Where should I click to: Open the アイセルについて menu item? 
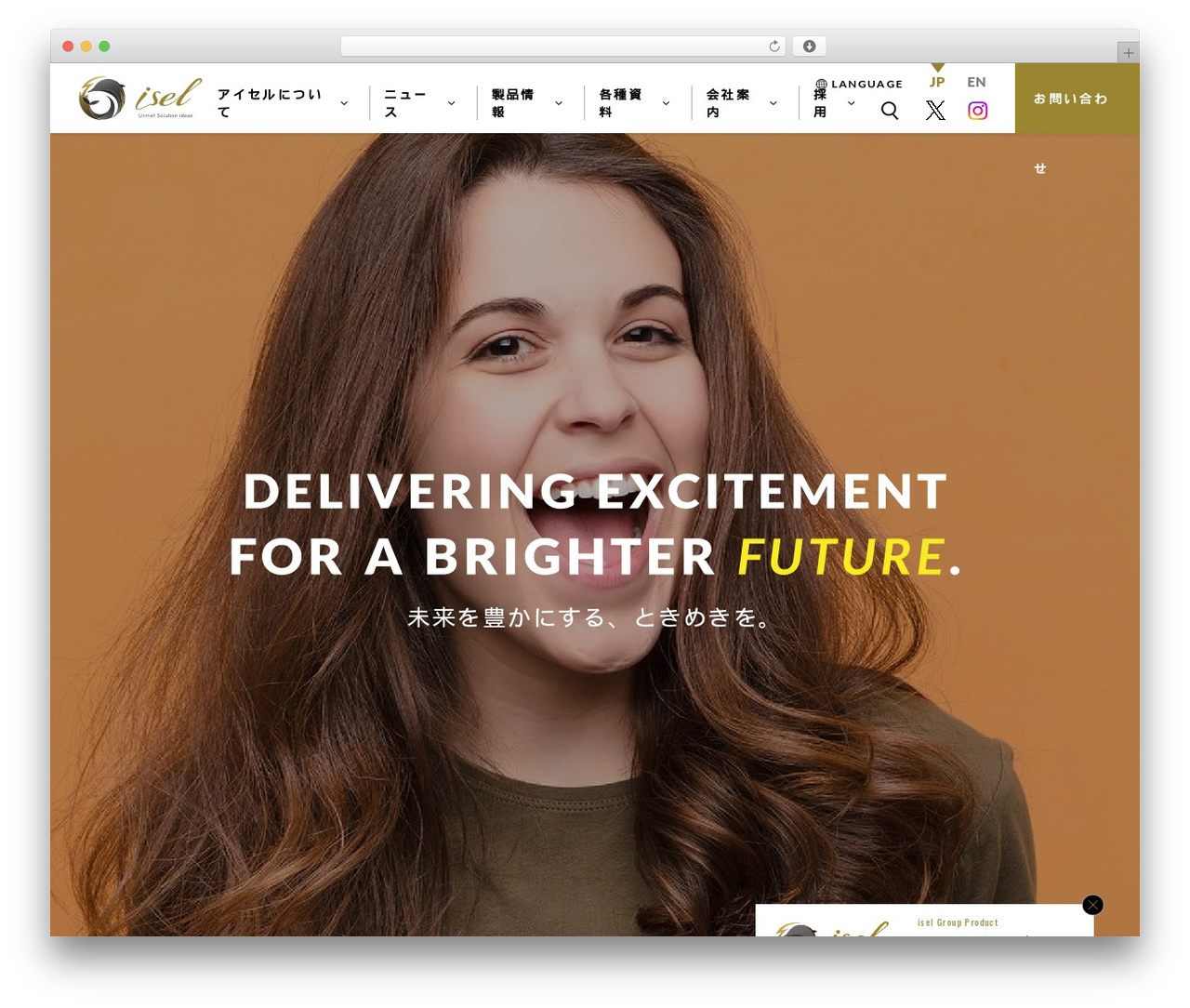point(270,103)
